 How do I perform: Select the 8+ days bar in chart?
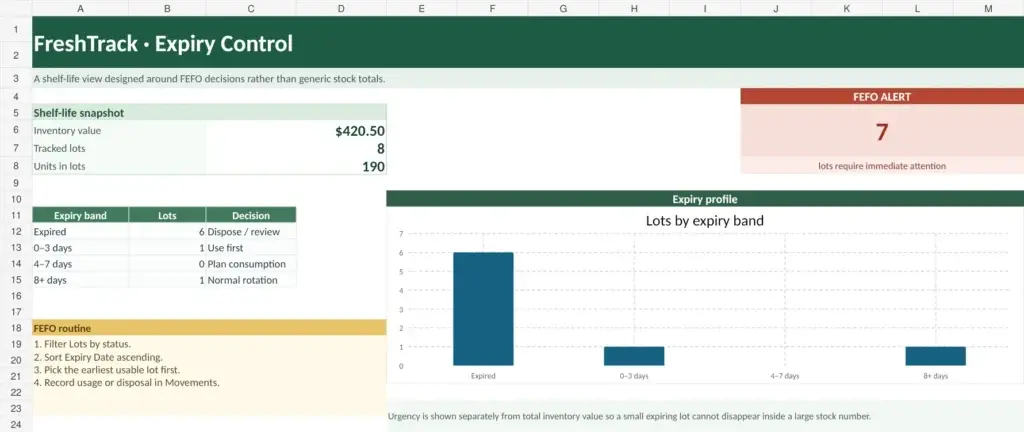935,356
